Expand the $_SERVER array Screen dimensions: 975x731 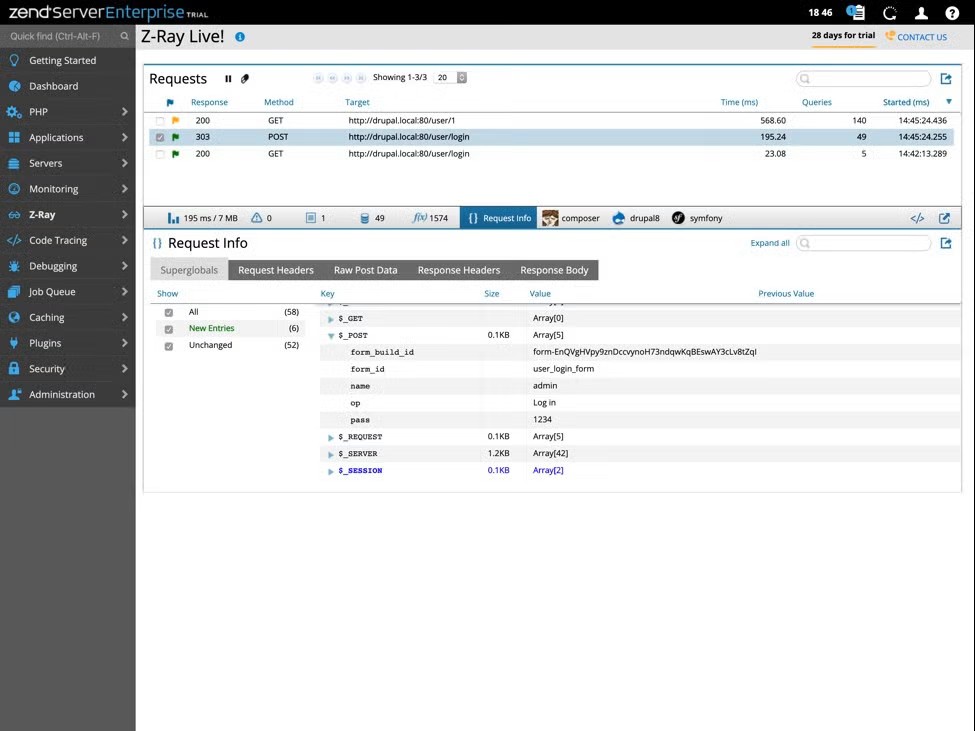[x=331, y=454]
